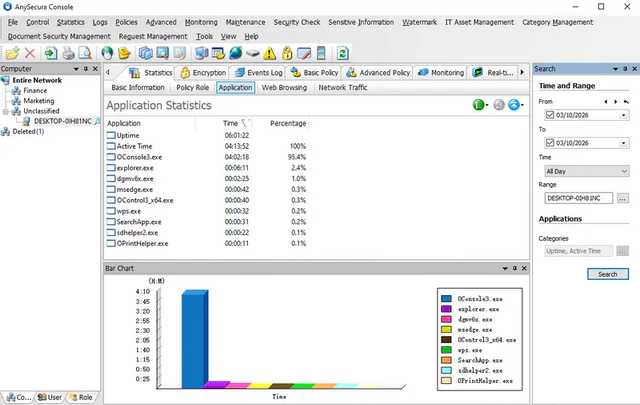This screenshot has width=640, height=405.
Task: Click the red X delete toolbar icon
Action: click(x=30, y=53)
